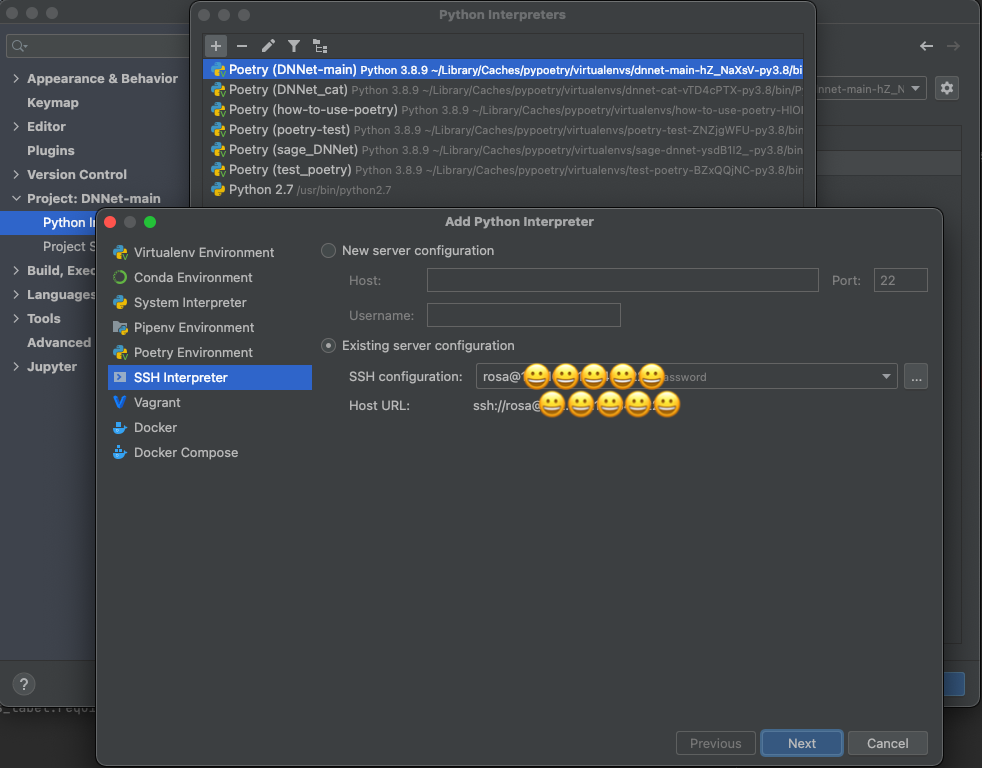Expand the Editor settings section
The height and width of the screenshot is (768, 982).
click(x=16, y=127)
